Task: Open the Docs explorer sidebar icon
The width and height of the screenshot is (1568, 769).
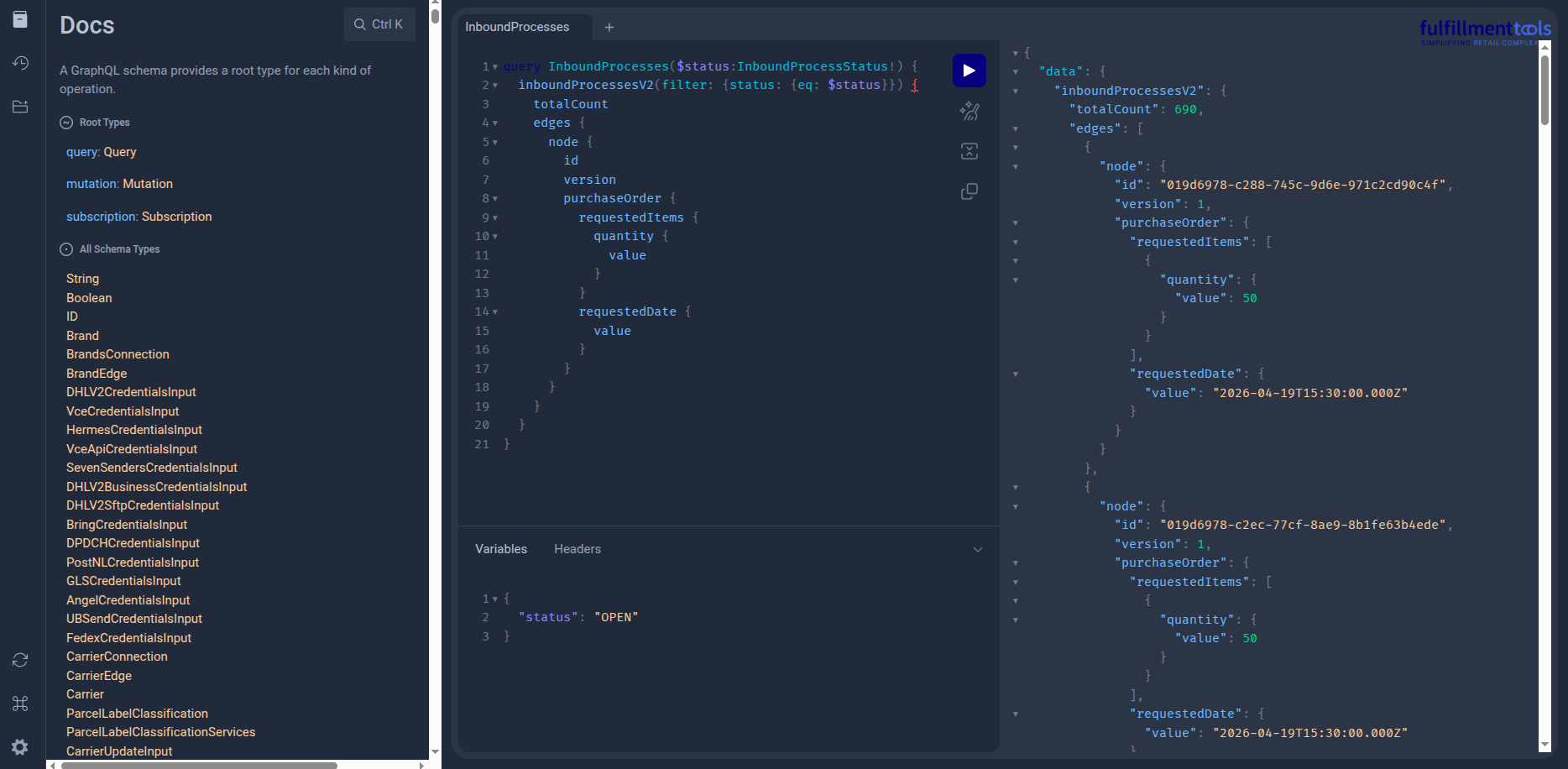Action: [20, 18]
